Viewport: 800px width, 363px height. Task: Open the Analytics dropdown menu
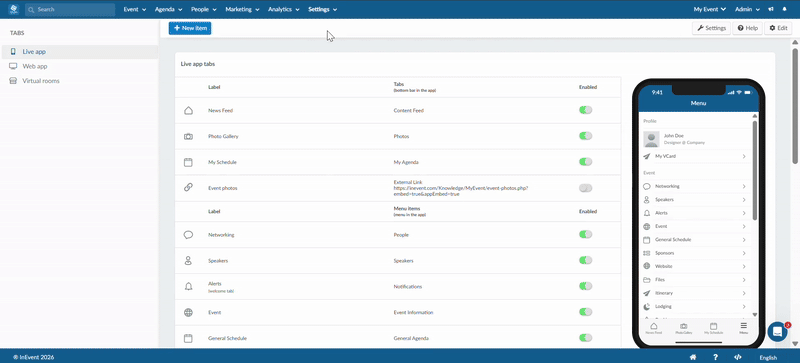[283, 9]
